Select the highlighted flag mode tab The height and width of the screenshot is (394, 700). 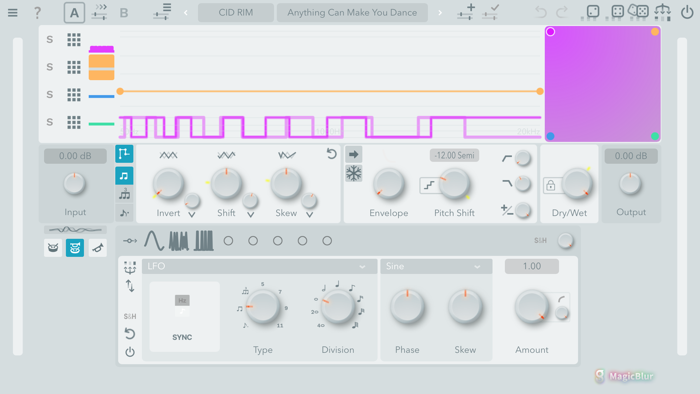click(124, 154)
